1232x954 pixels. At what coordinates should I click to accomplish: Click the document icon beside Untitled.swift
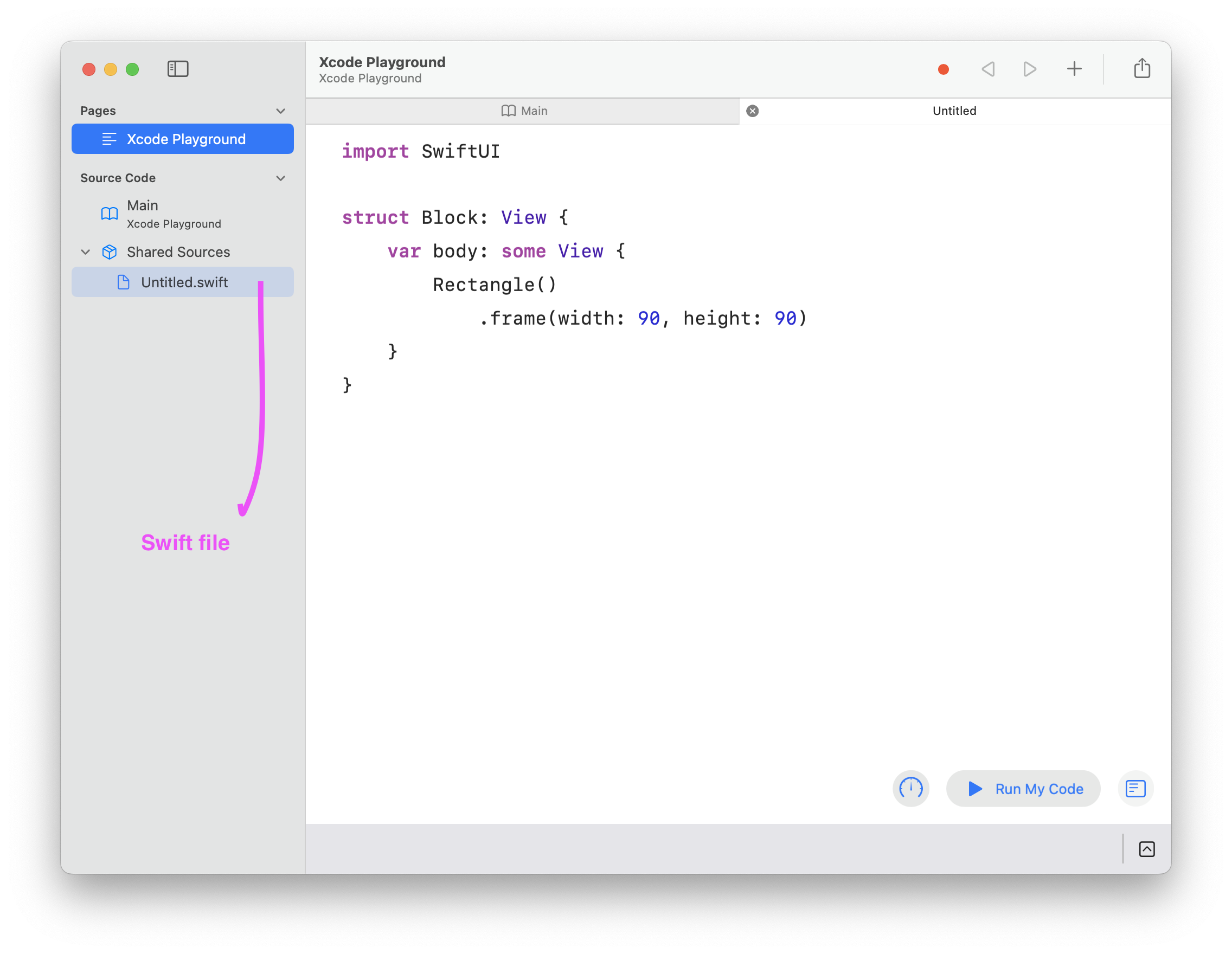pyautogui.click(x=123, y=282)
